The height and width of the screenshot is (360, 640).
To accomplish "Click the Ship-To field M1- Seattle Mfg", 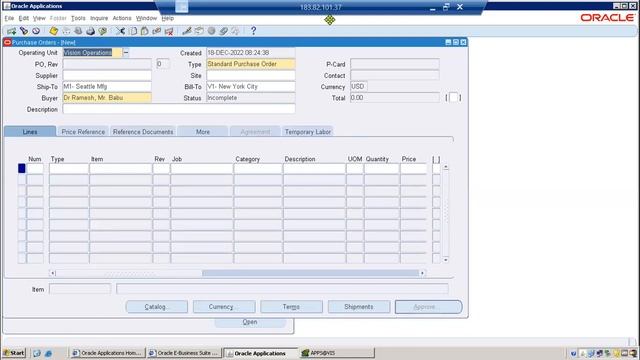I will click(107, 87).
